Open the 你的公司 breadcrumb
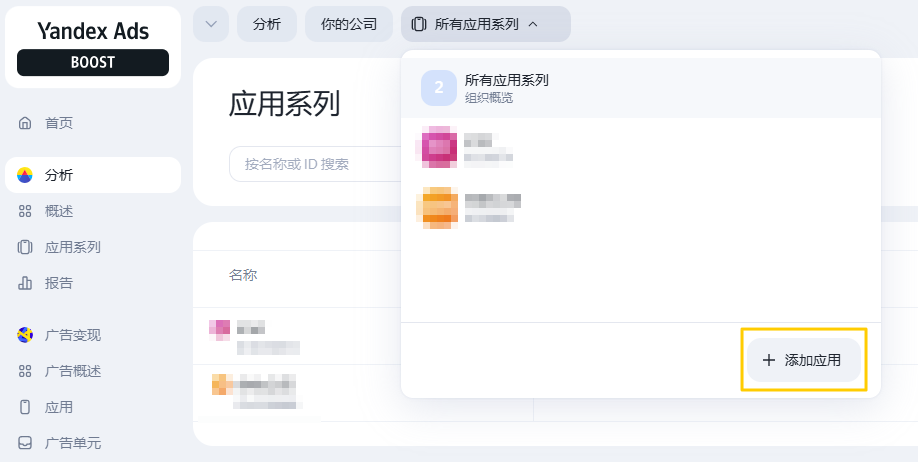The height and width of the screenshot is (462, 918). coord(349,24)
